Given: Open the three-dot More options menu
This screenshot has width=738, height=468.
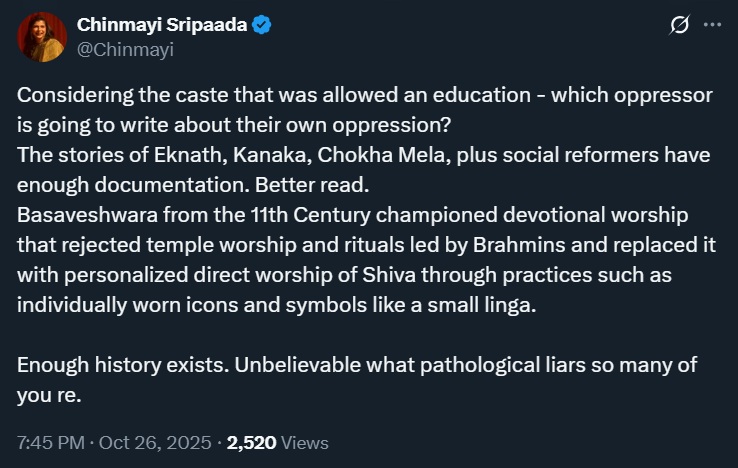Looking at the screenshot, I should pyautogui.click(x=712, y=26).
